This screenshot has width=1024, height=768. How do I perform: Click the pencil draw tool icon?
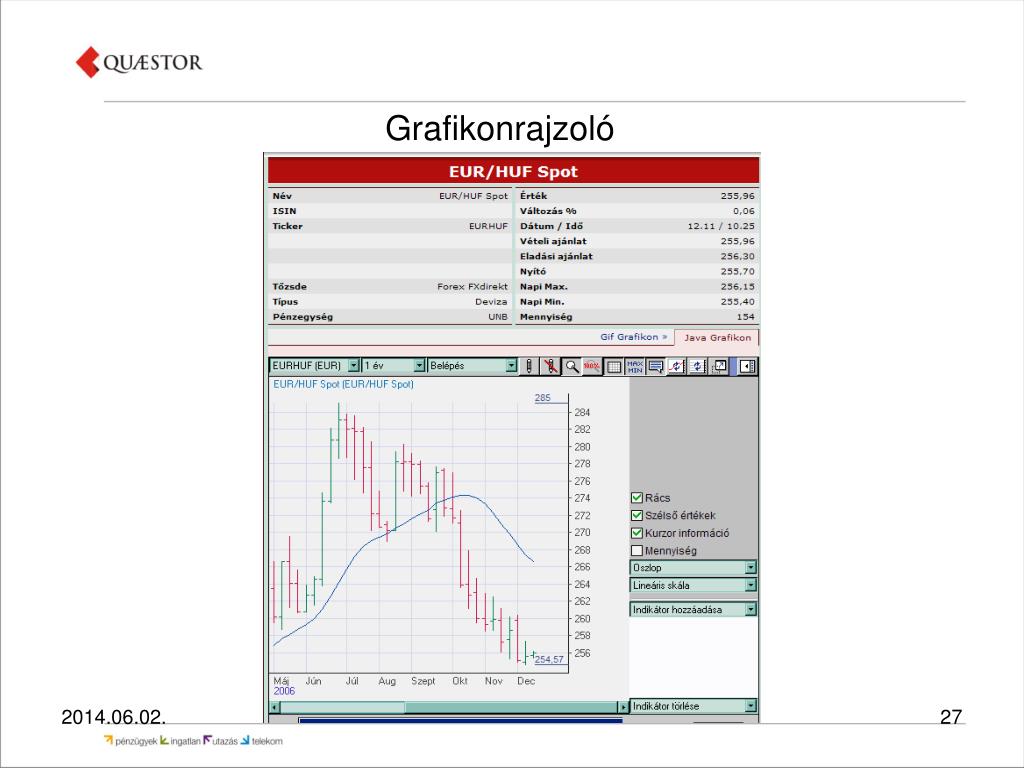(528, 366)
